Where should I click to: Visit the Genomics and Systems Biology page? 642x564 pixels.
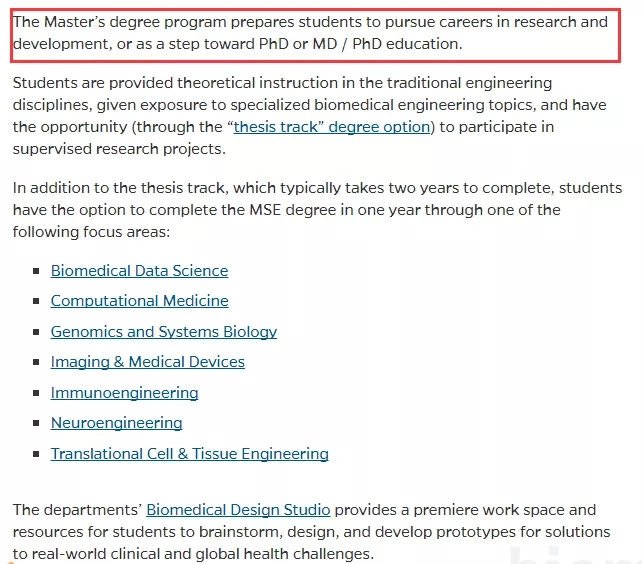point(164,332)
